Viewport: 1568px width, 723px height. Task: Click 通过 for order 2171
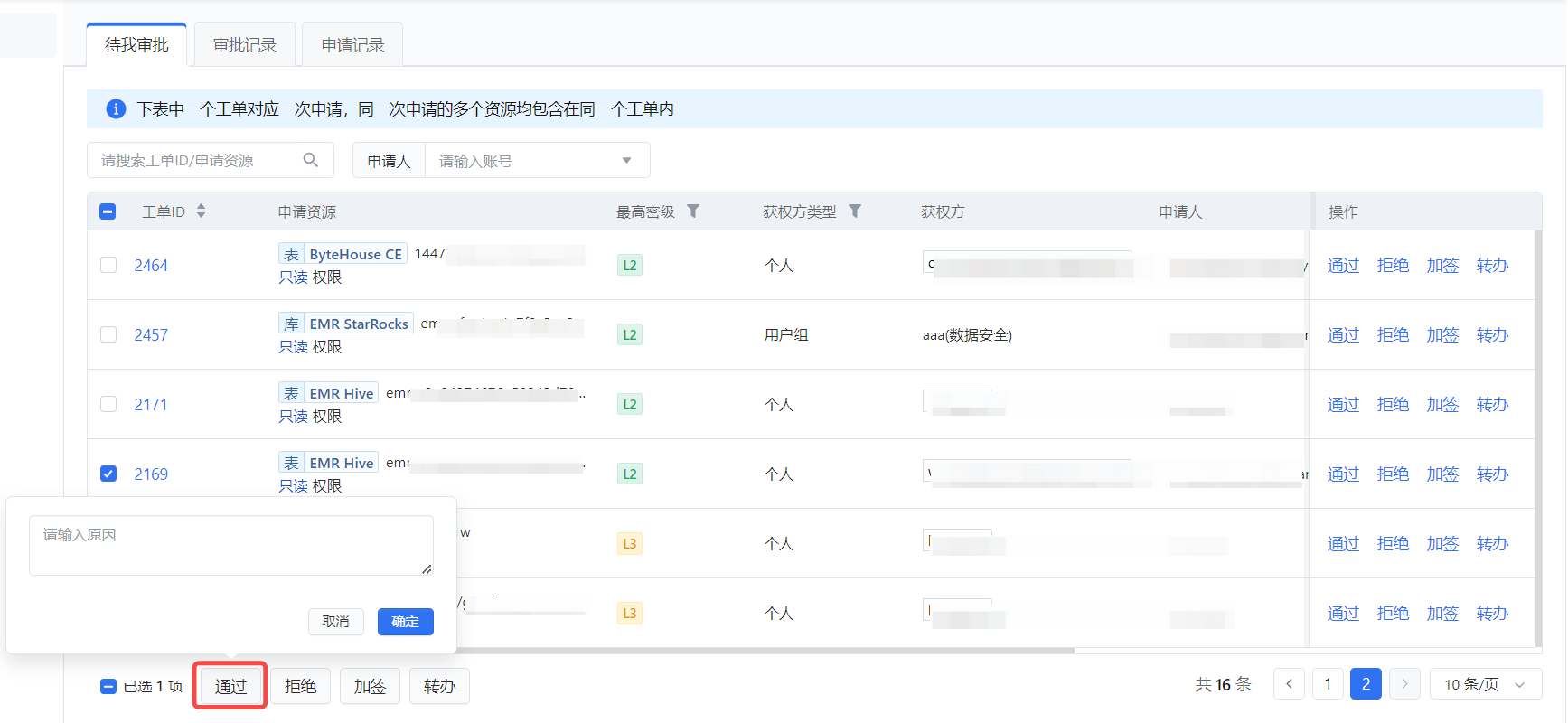[1343, 404]
